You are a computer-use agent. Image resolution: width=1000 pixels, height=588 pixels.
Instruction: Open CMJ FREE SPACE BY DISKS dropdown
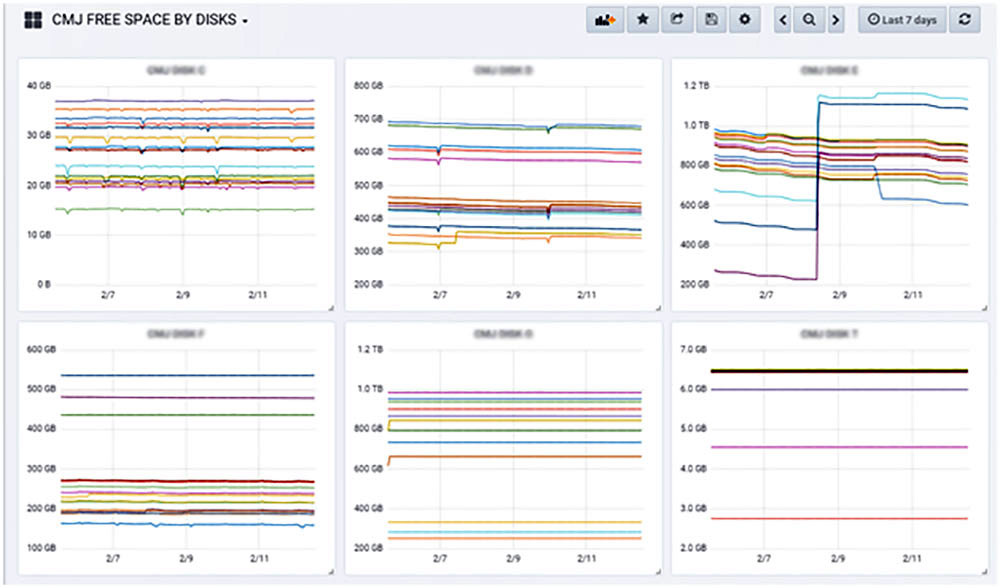coord(149,20)
